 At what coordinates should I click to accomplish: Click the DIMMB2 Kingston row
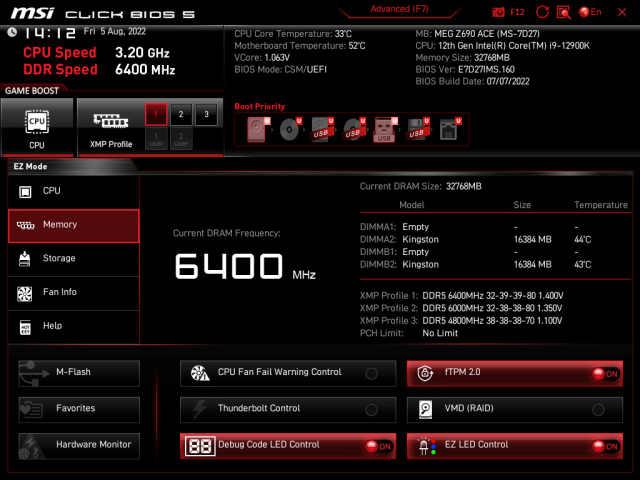[476, 264]
